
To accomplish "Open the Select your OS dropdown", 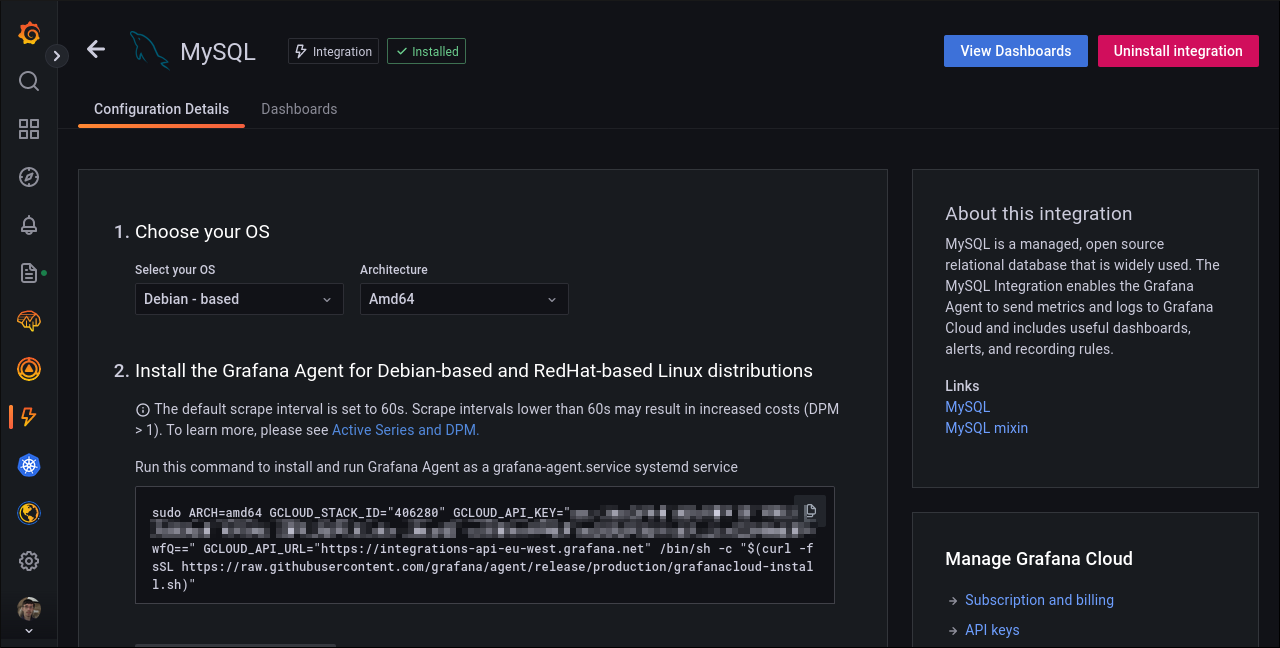I will coord(239,299).
